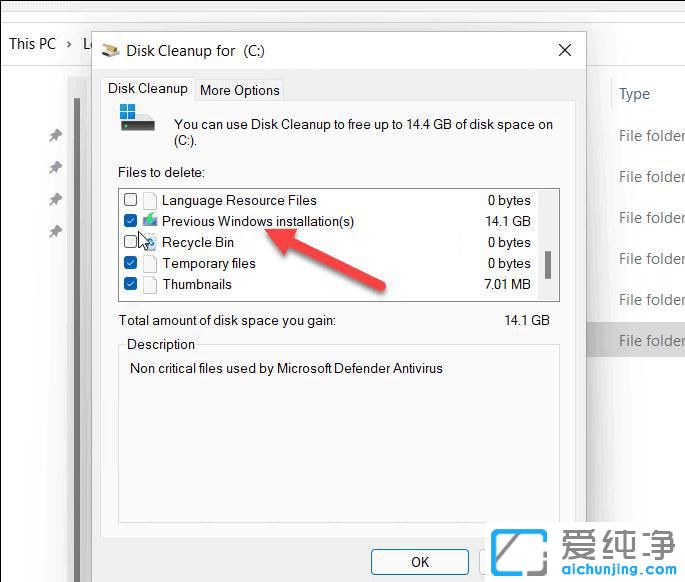Click the Thumbnails file icon

click(150, 284)
